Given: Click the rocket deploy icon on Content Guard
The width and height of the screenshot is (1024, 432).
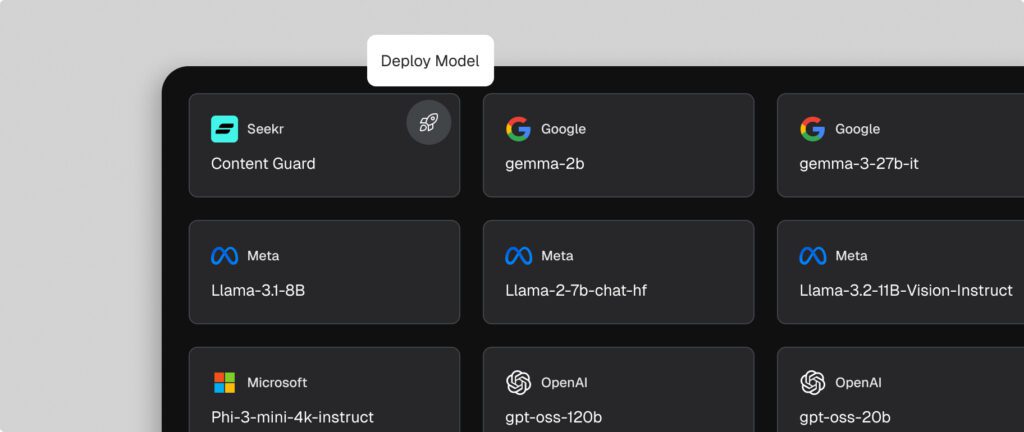Looking at the screenshot, I should 428,123.
